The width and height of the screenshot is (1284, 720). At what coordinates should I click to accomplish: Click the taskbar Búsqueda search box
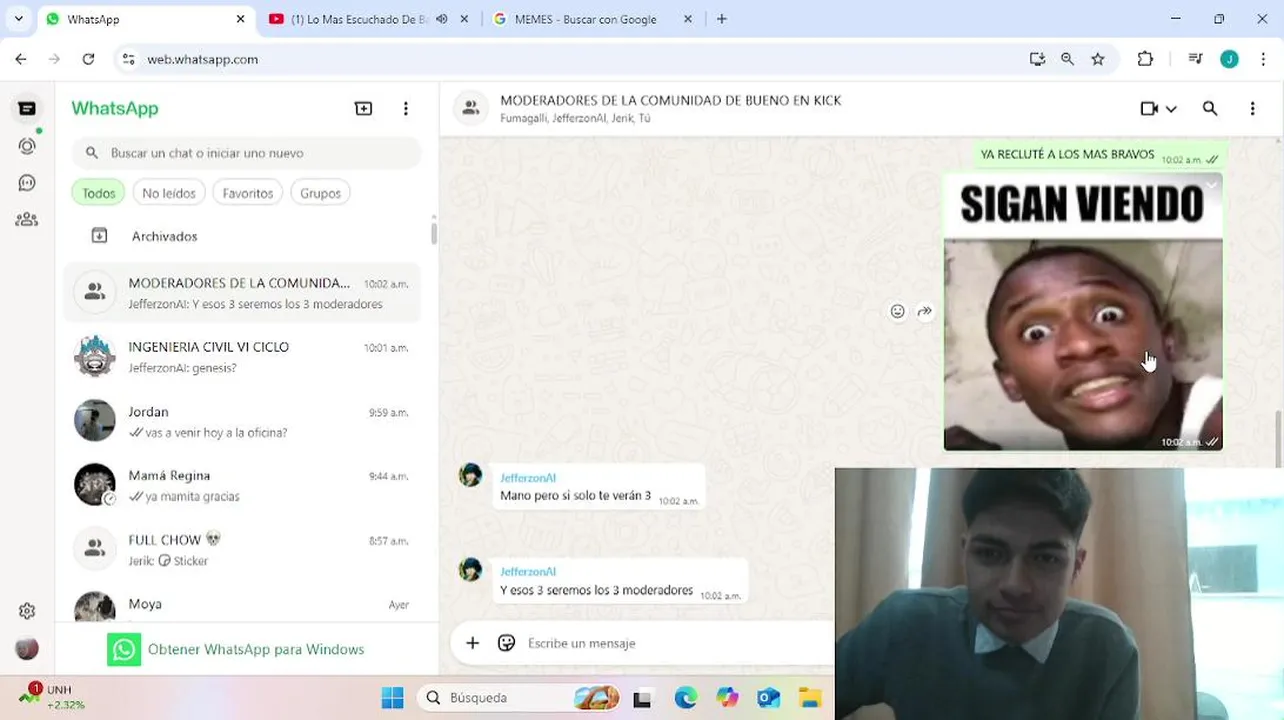[520, 698]
